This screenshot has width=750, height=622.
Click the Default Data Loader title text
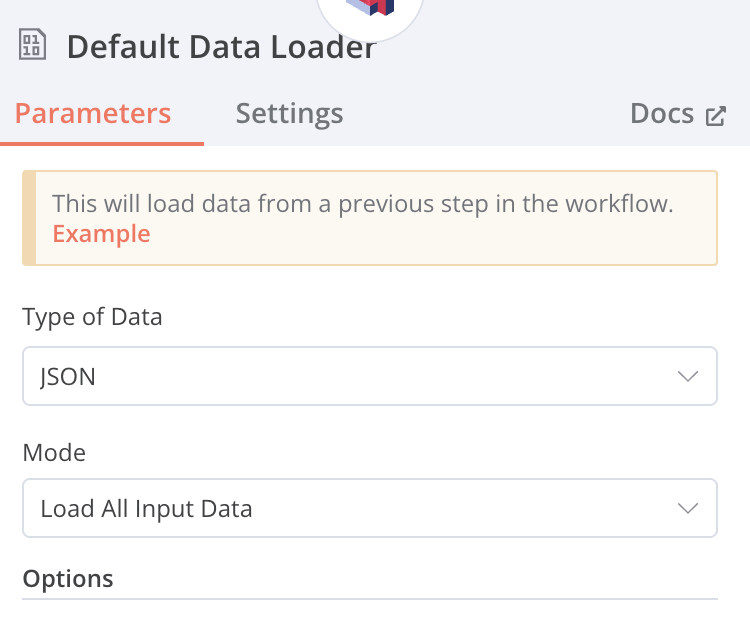coord(221,47)
